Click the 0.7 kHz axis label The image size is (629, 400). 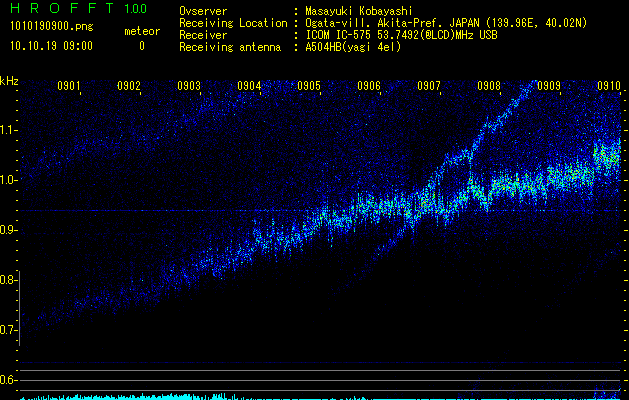[x=8, y=330]
